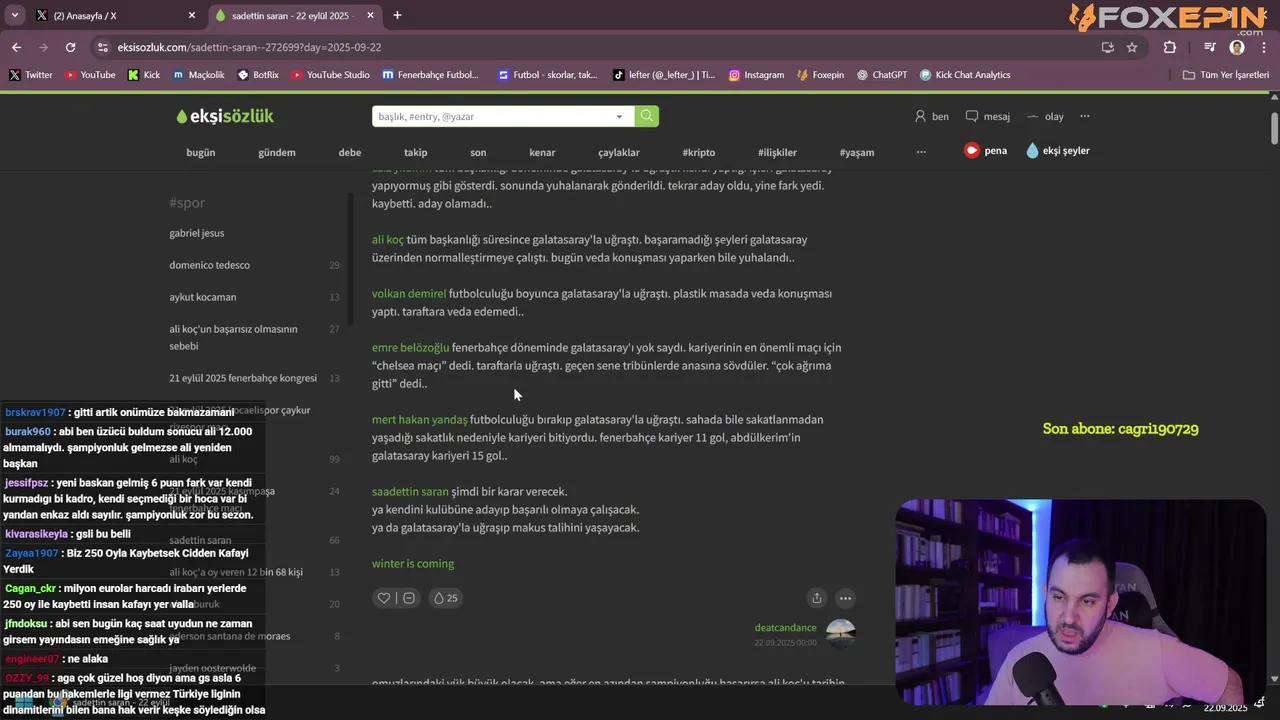Screen dimensions: 1280x720
Task: Open the Chrome profile avatar
Action: point(1237,47)
